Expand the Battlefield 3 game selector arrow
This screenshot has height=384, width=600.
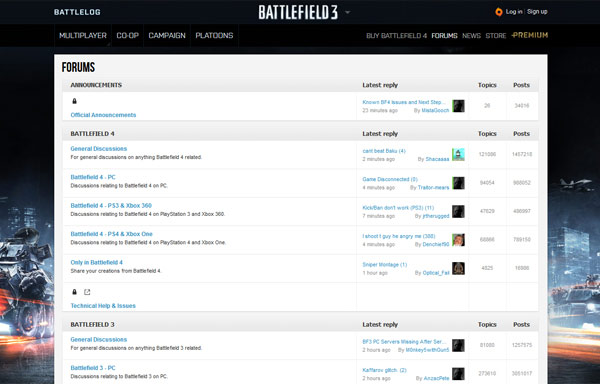pyautogui.click(x=347, y=12)
